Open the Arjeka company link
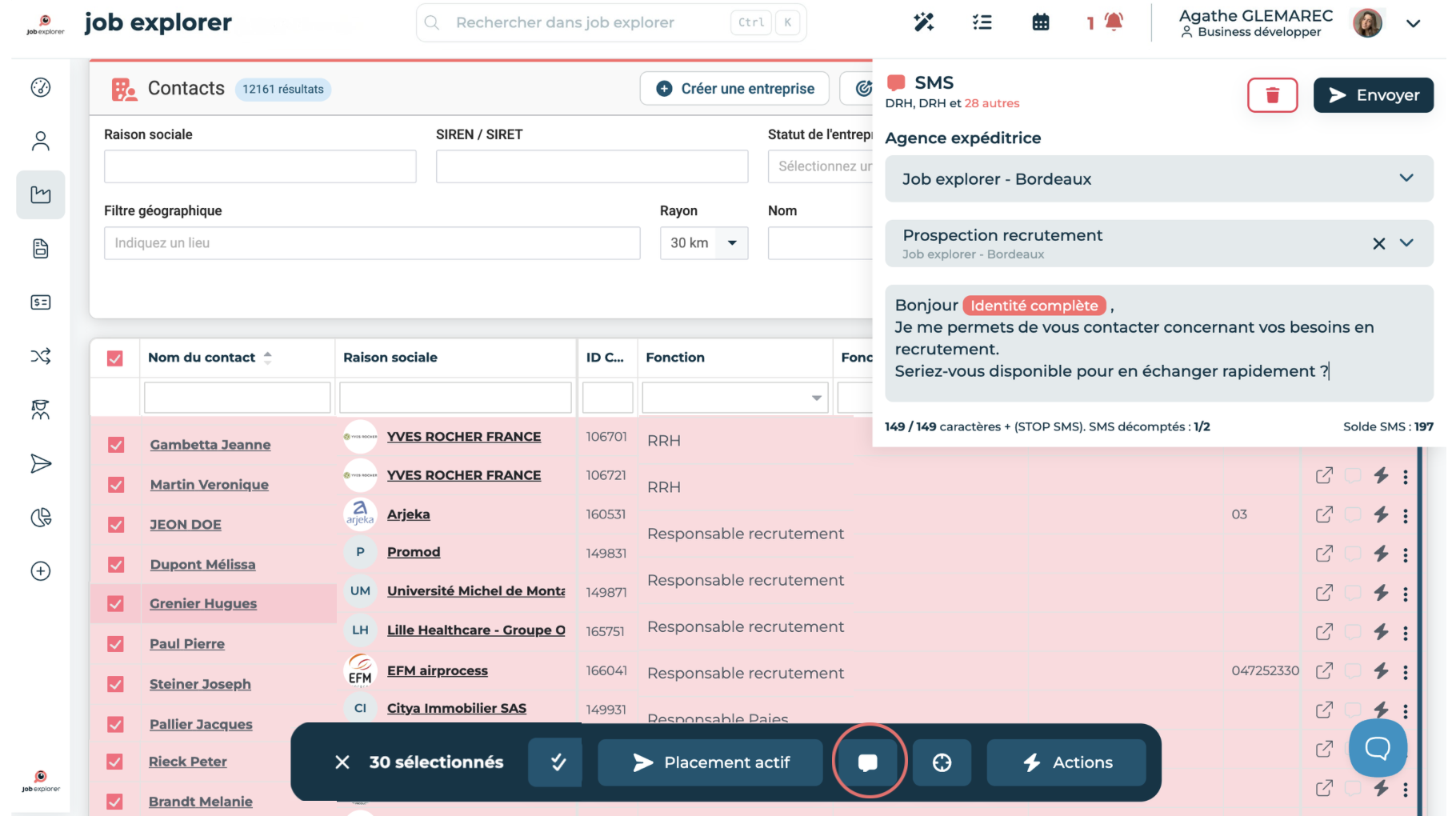This screenshot has width=1456, height=816. click(409, 514)
